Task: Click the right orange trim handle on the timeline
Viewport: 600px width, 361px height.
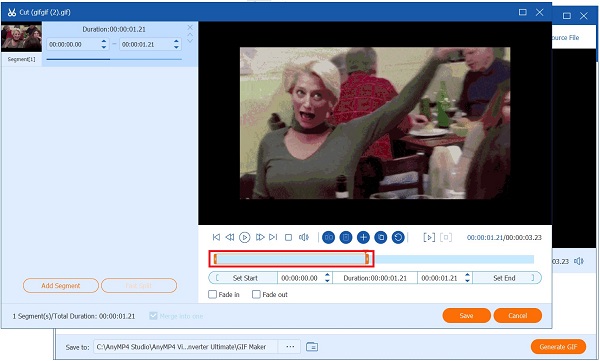Action: click(367, 259)
